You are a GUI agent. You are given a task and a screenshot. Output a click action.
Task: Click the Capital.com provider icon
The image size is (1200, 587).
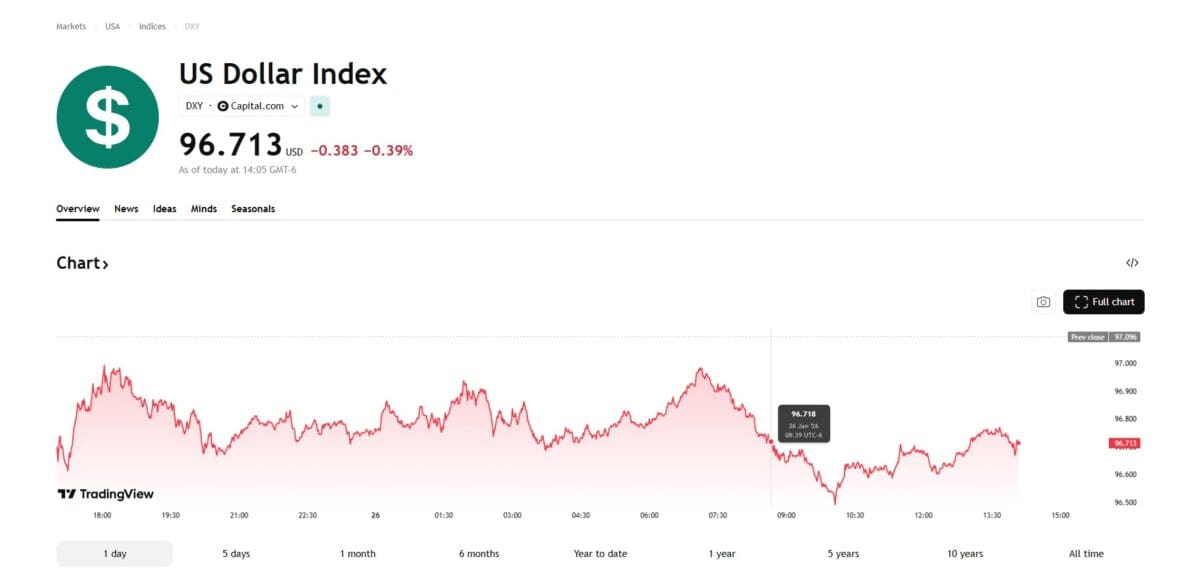click(x=223, y=106)
